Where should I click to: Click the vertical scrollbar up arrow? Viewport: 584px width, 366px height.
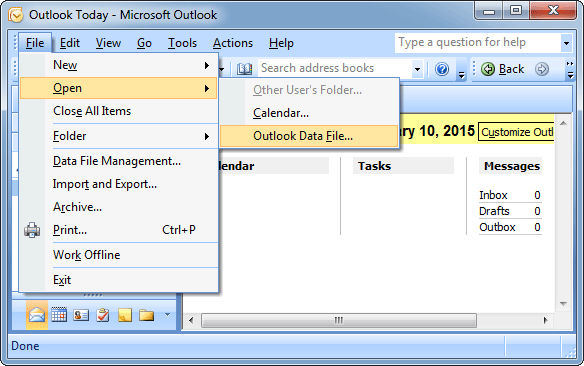563,123
